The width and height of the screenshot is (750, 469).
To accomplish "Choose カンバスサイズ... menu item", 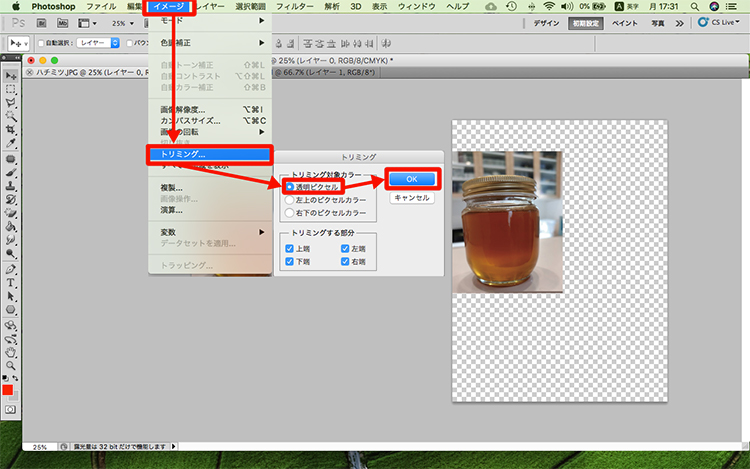I will [x=210, y=121].
